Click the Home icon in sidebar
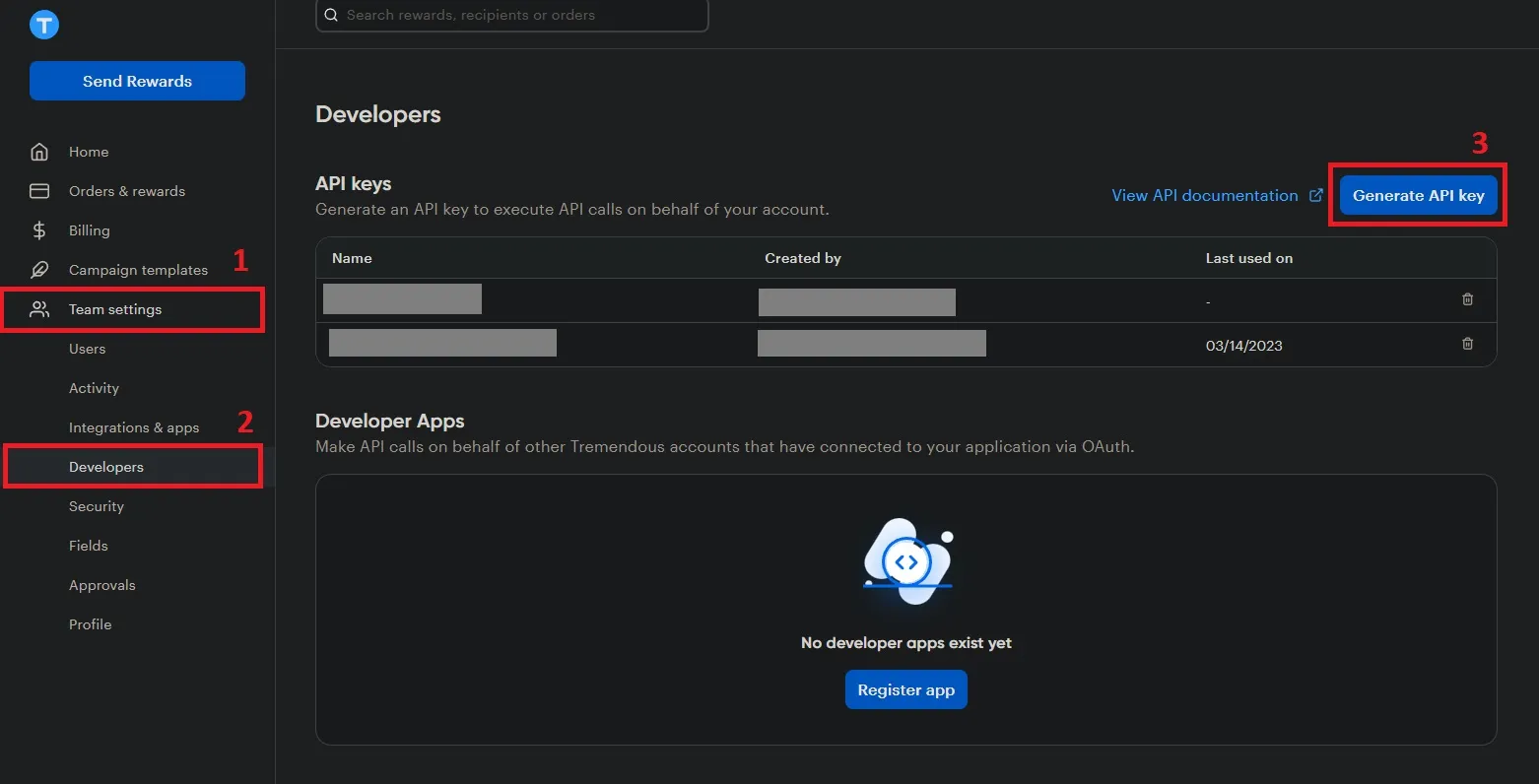1539x784 pixels. pyautogui.click(x=38, y=151)
